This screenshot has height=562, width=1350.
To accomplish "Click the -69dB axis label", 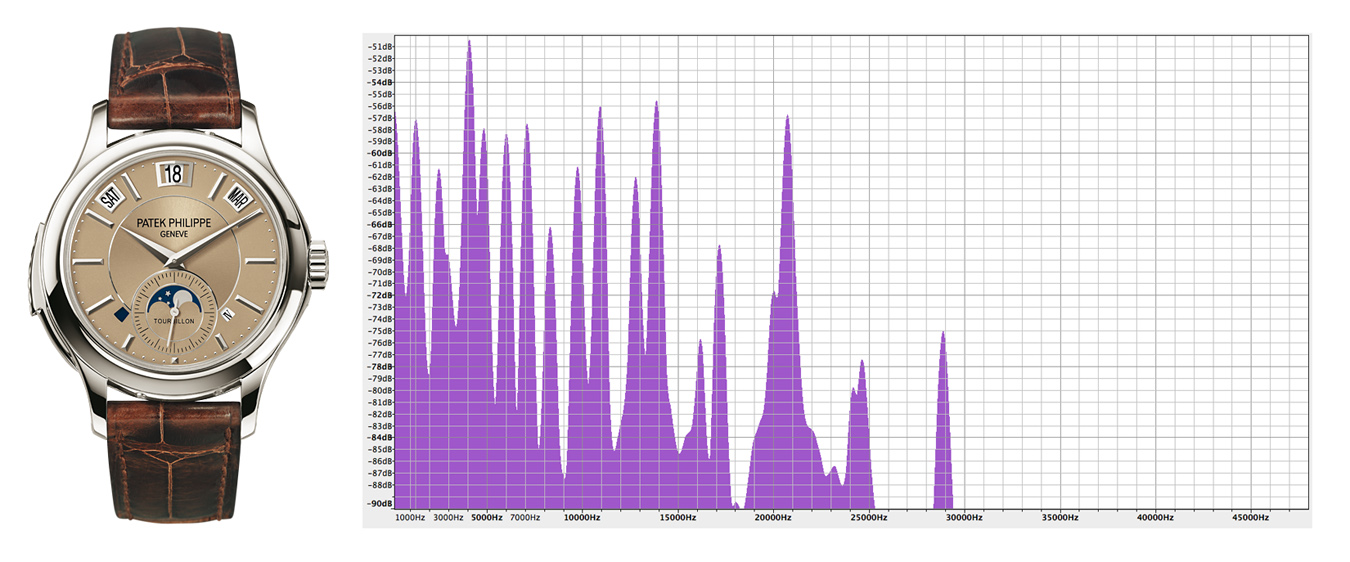I will point(379,260).
